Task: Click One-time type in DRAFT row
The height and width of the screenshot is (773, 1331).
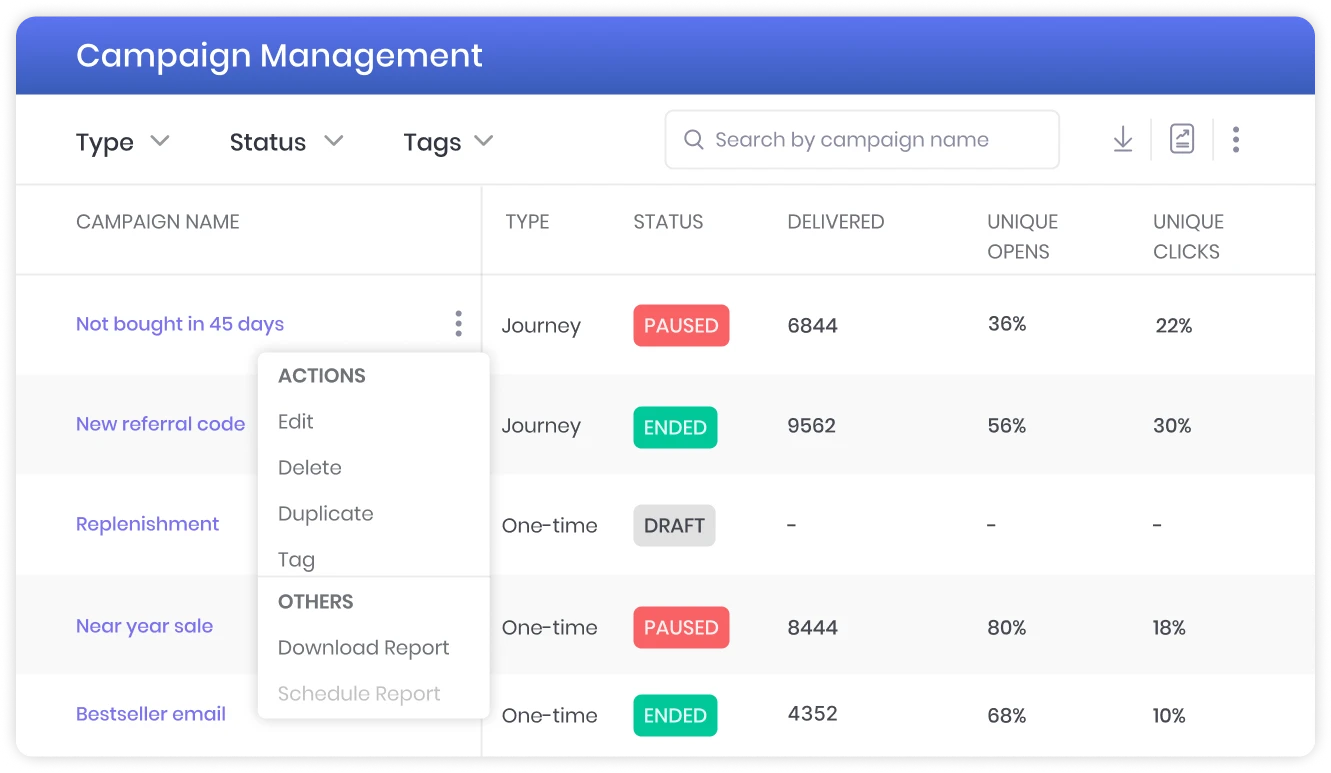Action: (x=550, y=526)
